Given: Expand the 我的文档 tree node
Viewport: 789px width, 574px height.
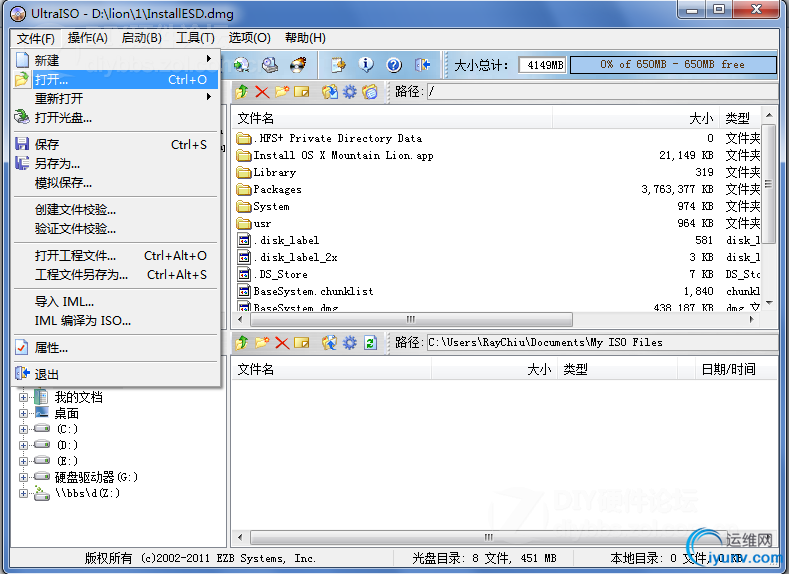Looking at the screenshot, I should pos(23,397).
